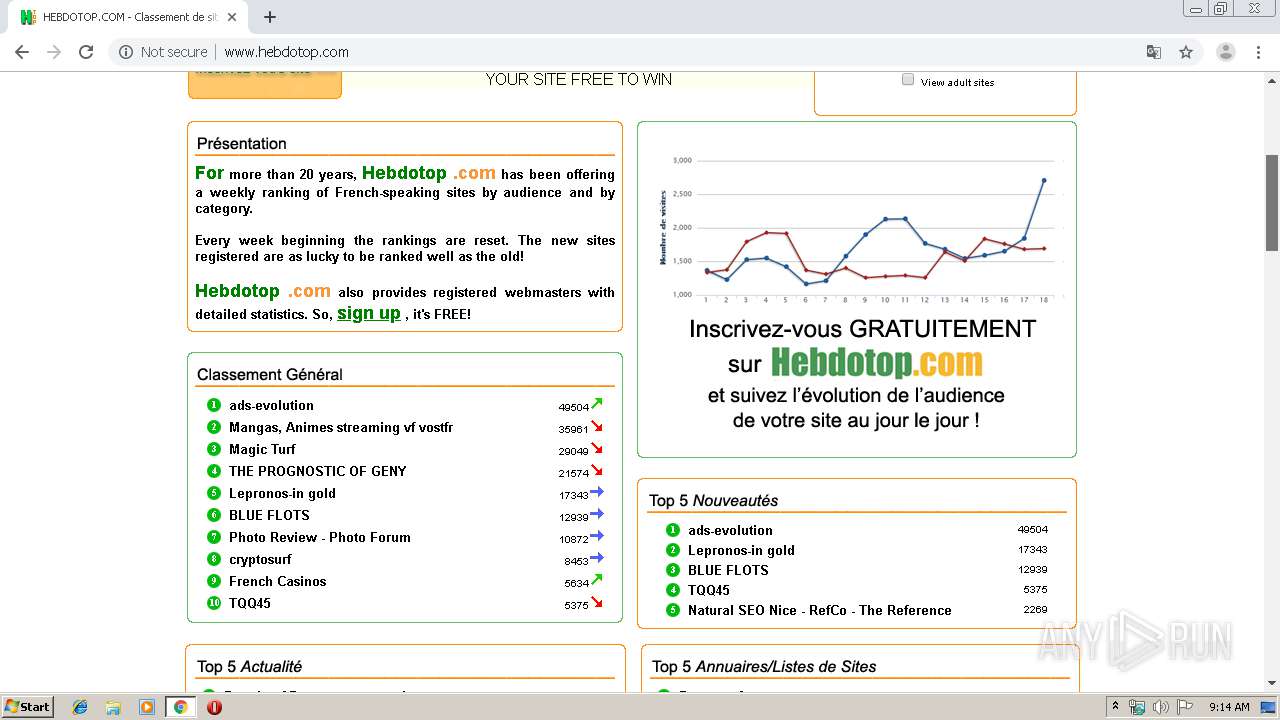Open THE PROGNOSTIC OF GENY link

tap(318, 471)
